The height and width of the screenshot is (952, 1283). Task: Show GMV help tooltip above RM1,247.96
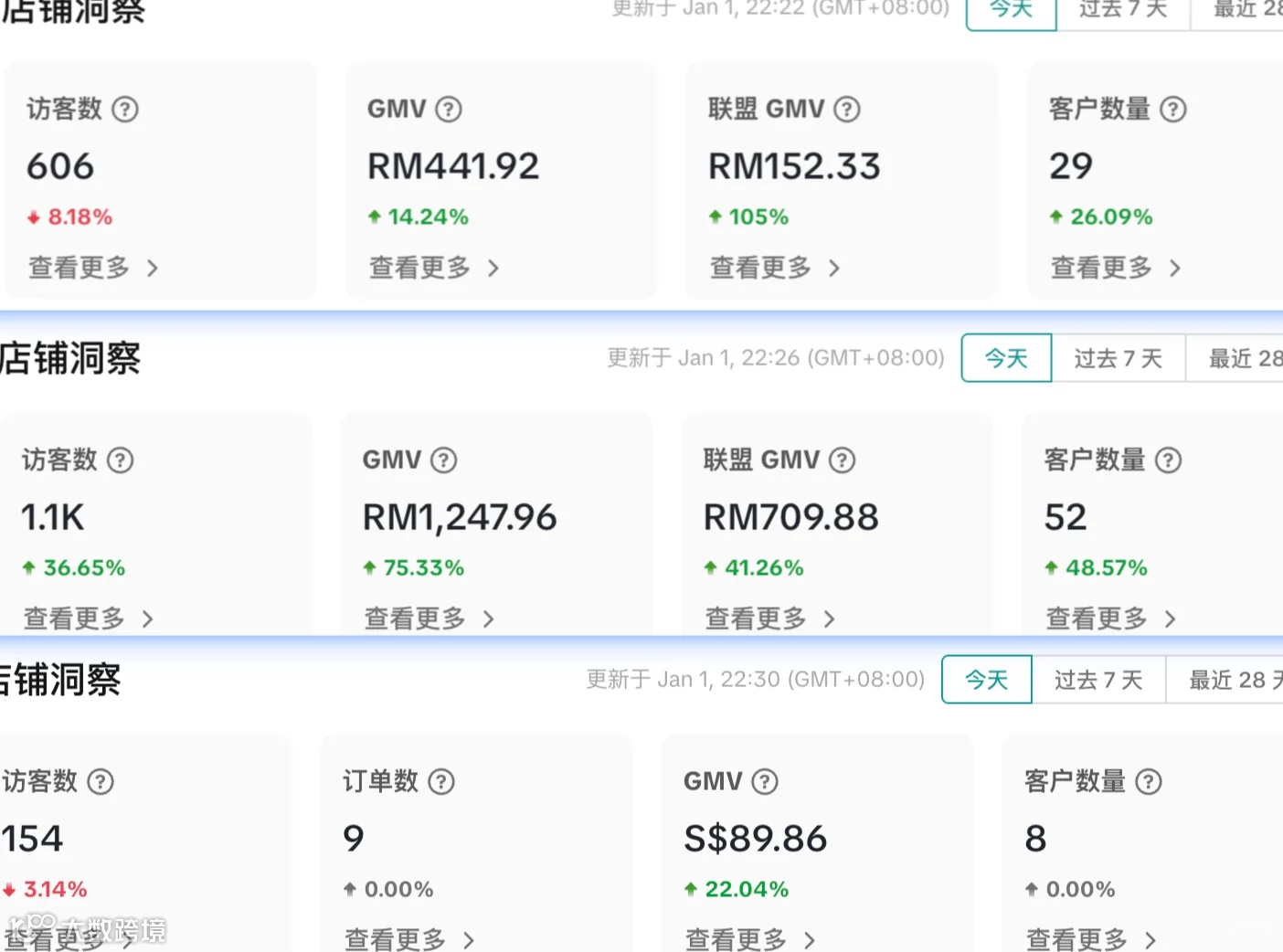click(x=444, y=460)
